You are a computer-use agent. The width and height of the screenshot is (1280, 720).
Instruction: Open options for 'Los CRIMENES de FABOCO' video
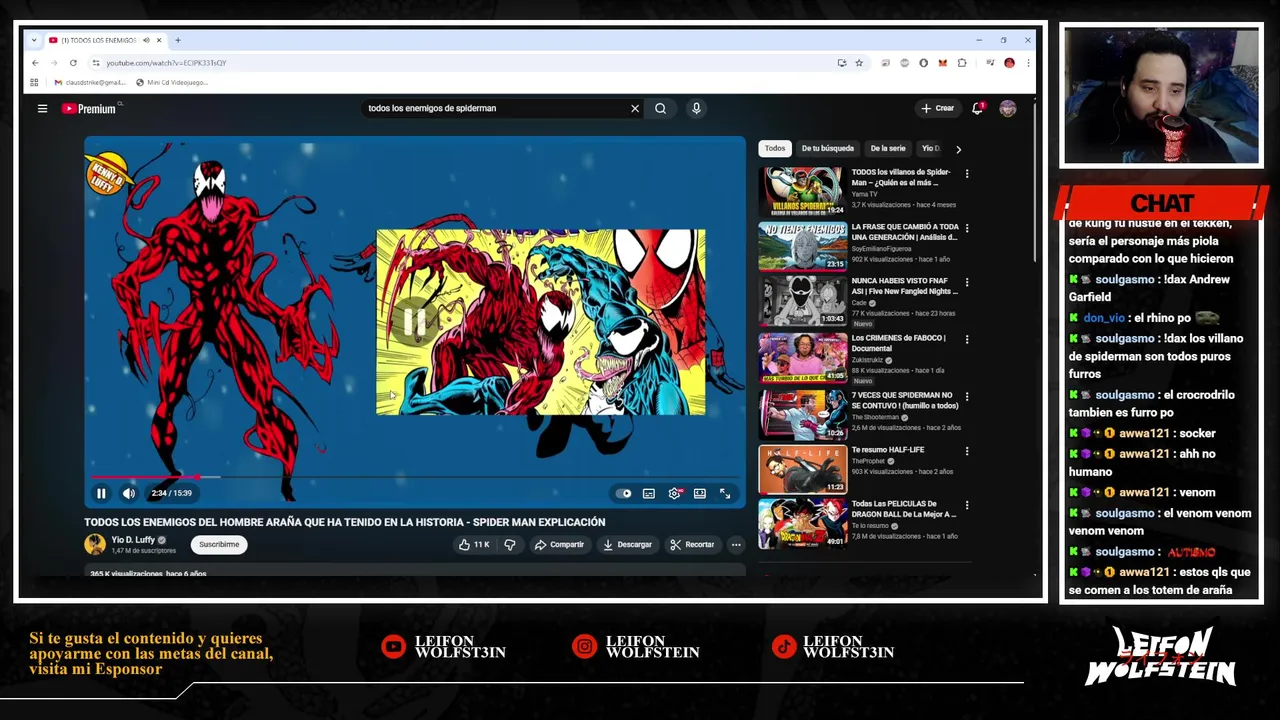point(966,339)
